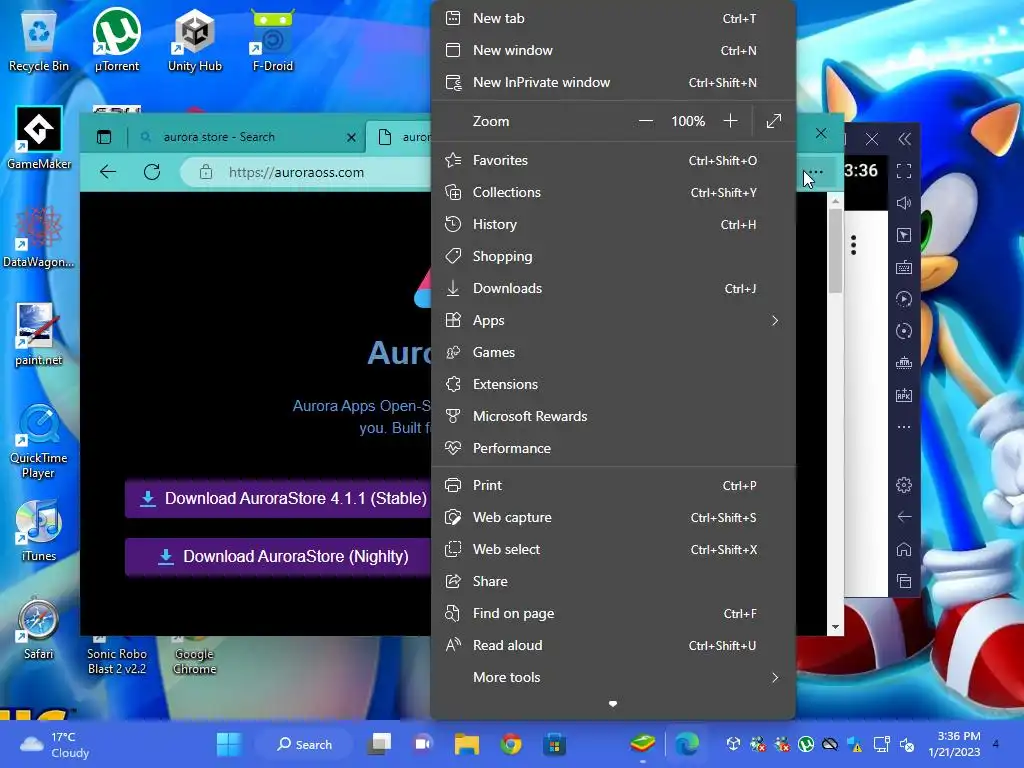Open File Explorer from taskbar
The width and height of the screenshot is (1024, 768).
466,744
